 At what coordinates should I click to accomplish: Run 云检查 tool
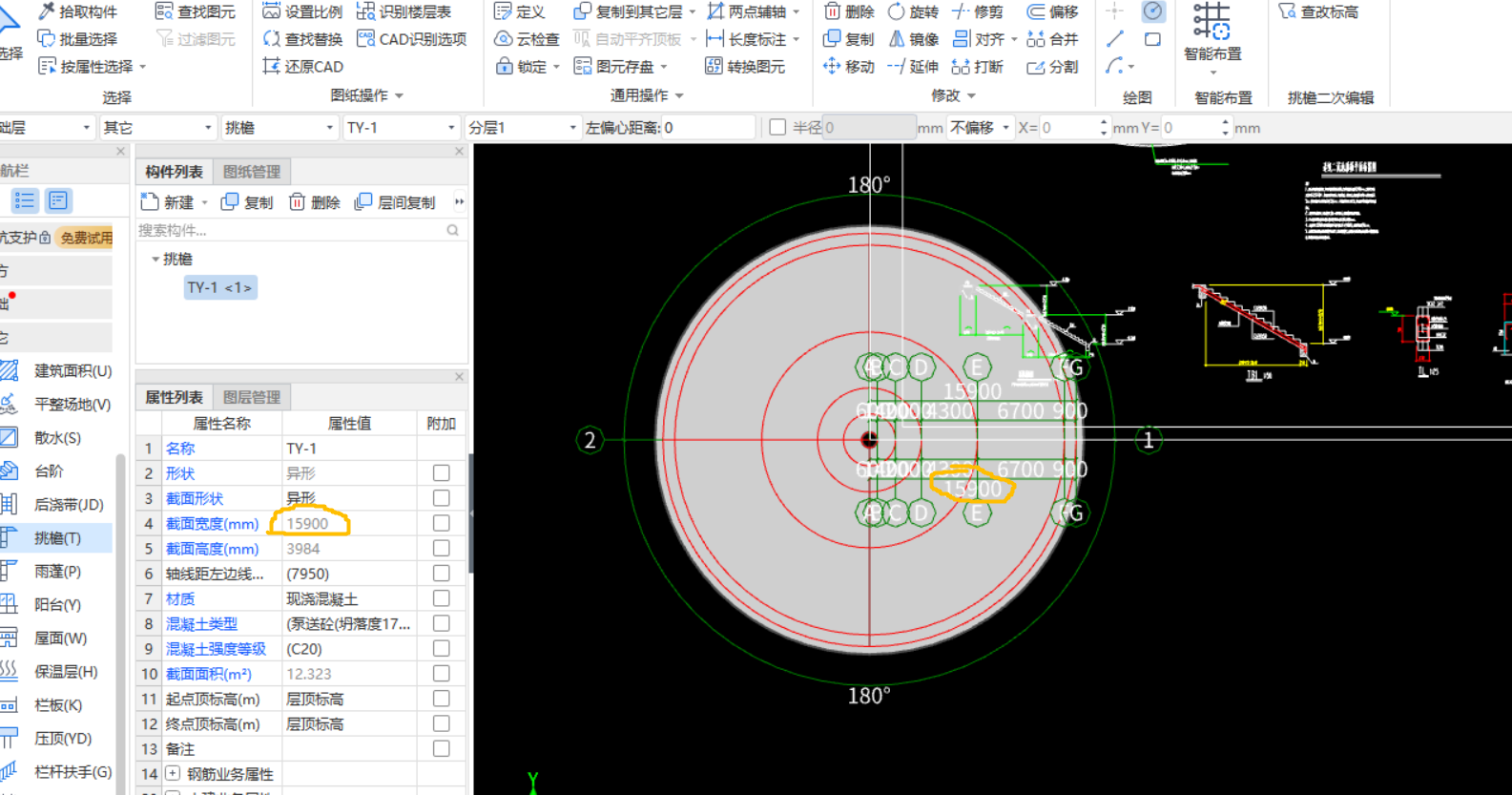(x=527, y=39)
